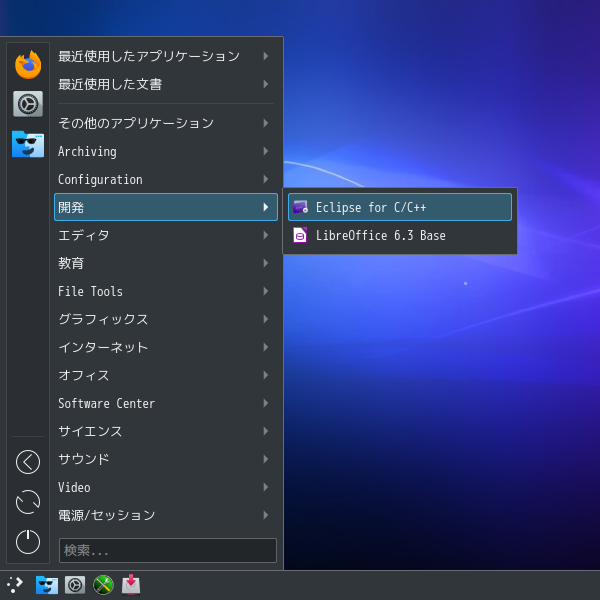Screen dimensions: 600x600
Task: Open the Software Center category
Action: tap(166, 403)
